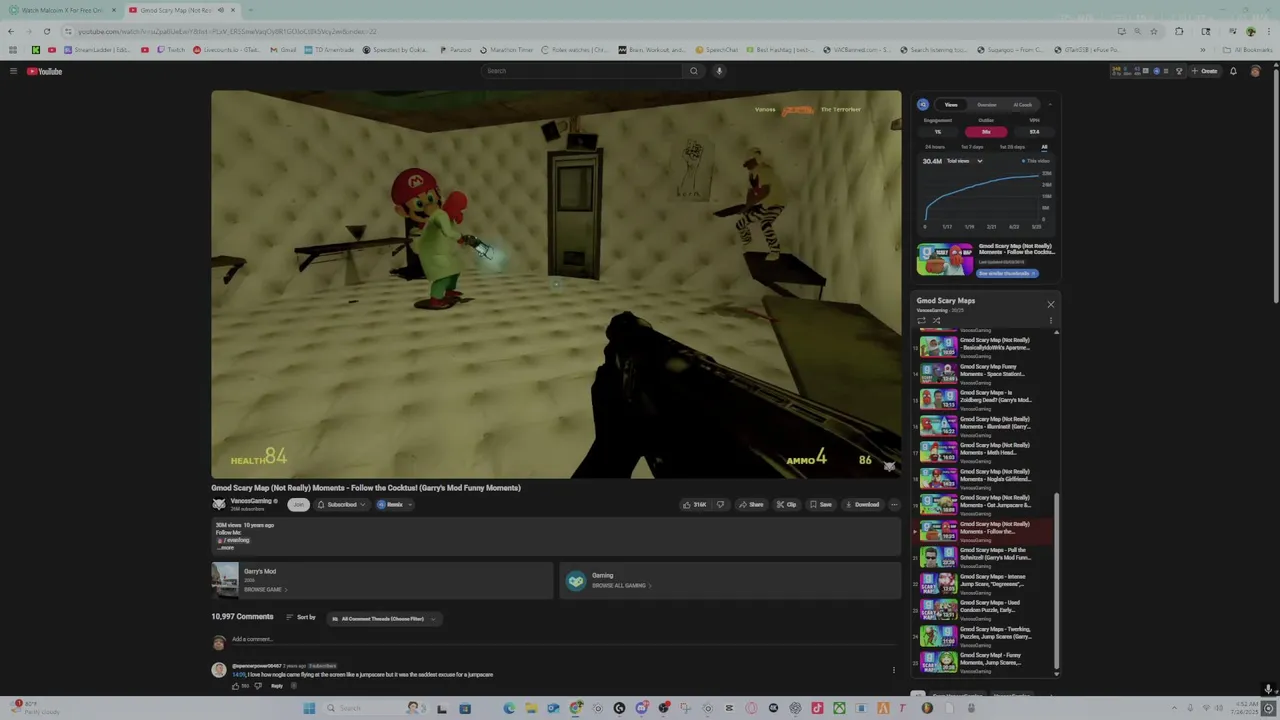Focus the YouTube search field
1280x720 pixels.
(582, 71)
